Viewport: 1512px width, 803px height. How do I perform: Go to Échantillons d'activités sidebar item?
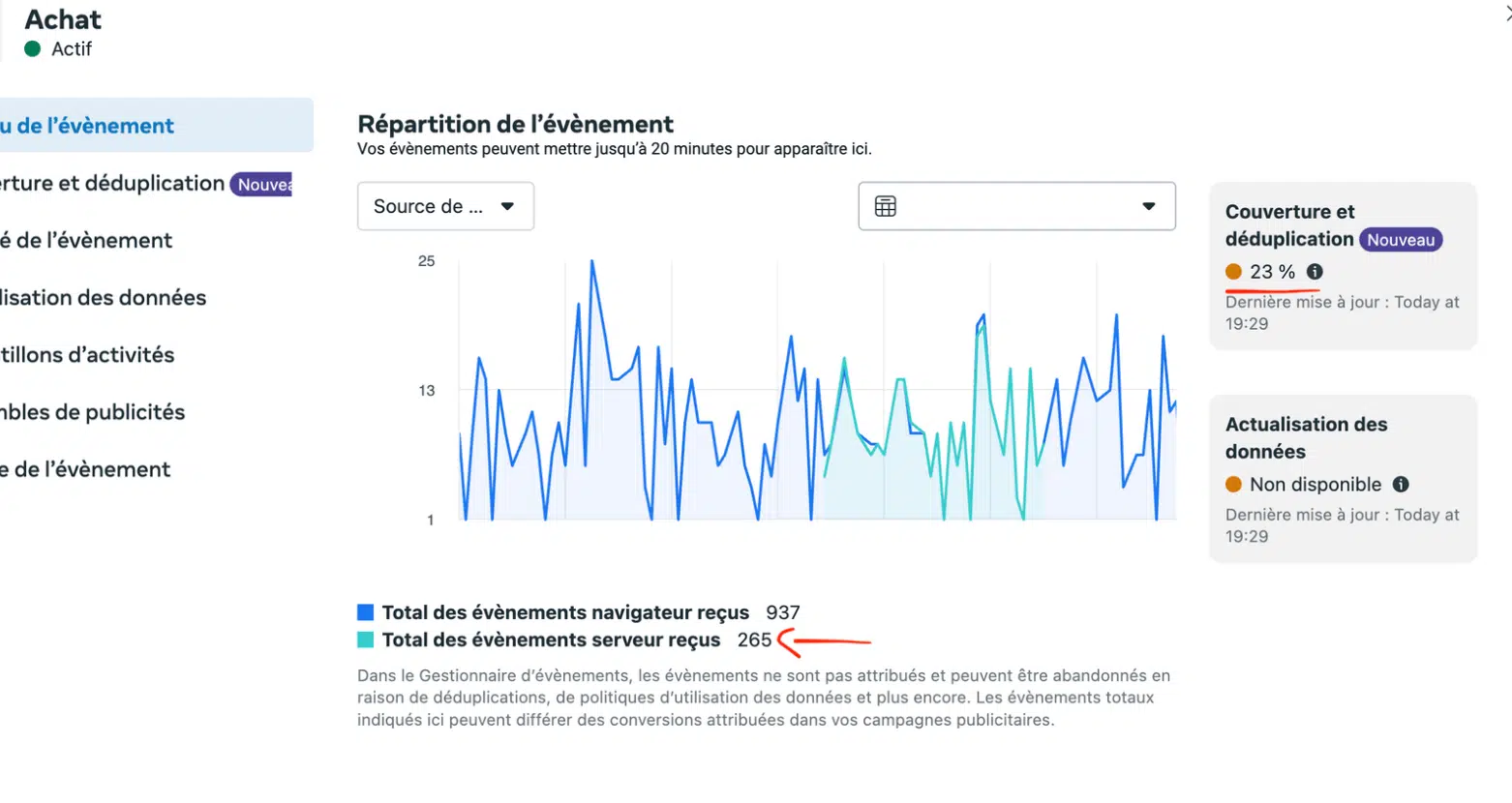point(88,355)
